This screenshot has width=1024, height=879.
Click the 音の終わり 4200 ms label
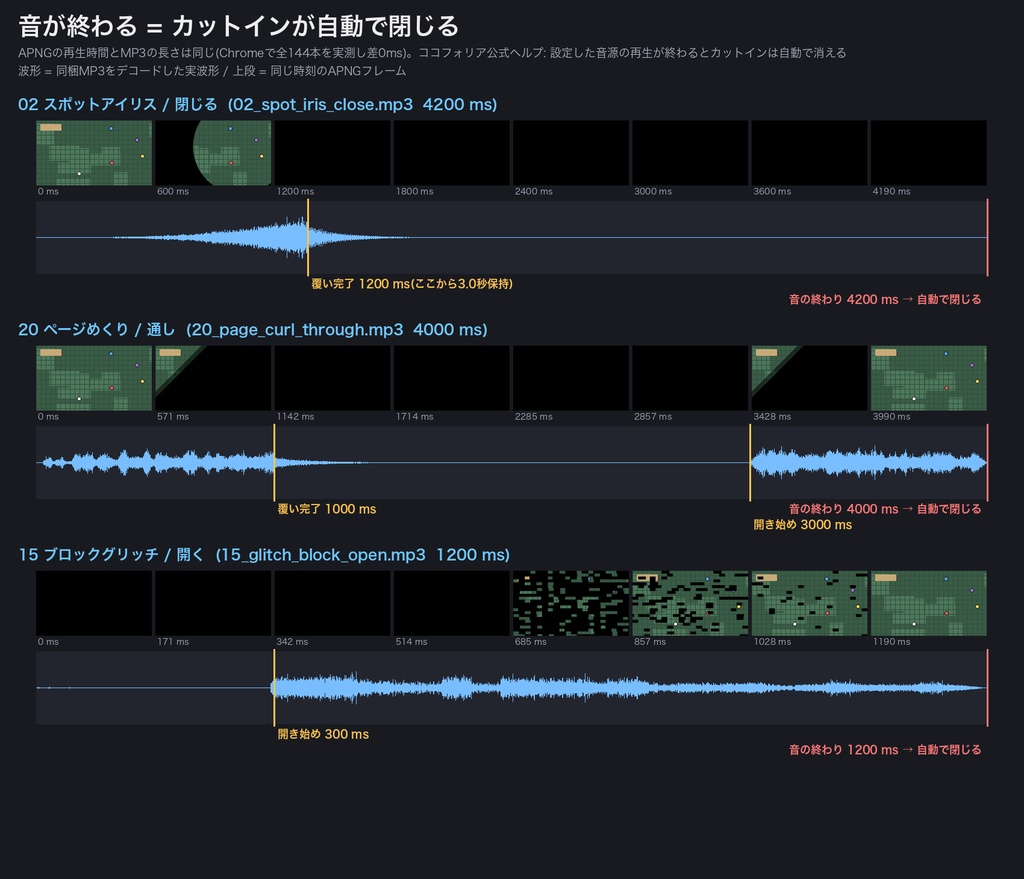(885, 300)
